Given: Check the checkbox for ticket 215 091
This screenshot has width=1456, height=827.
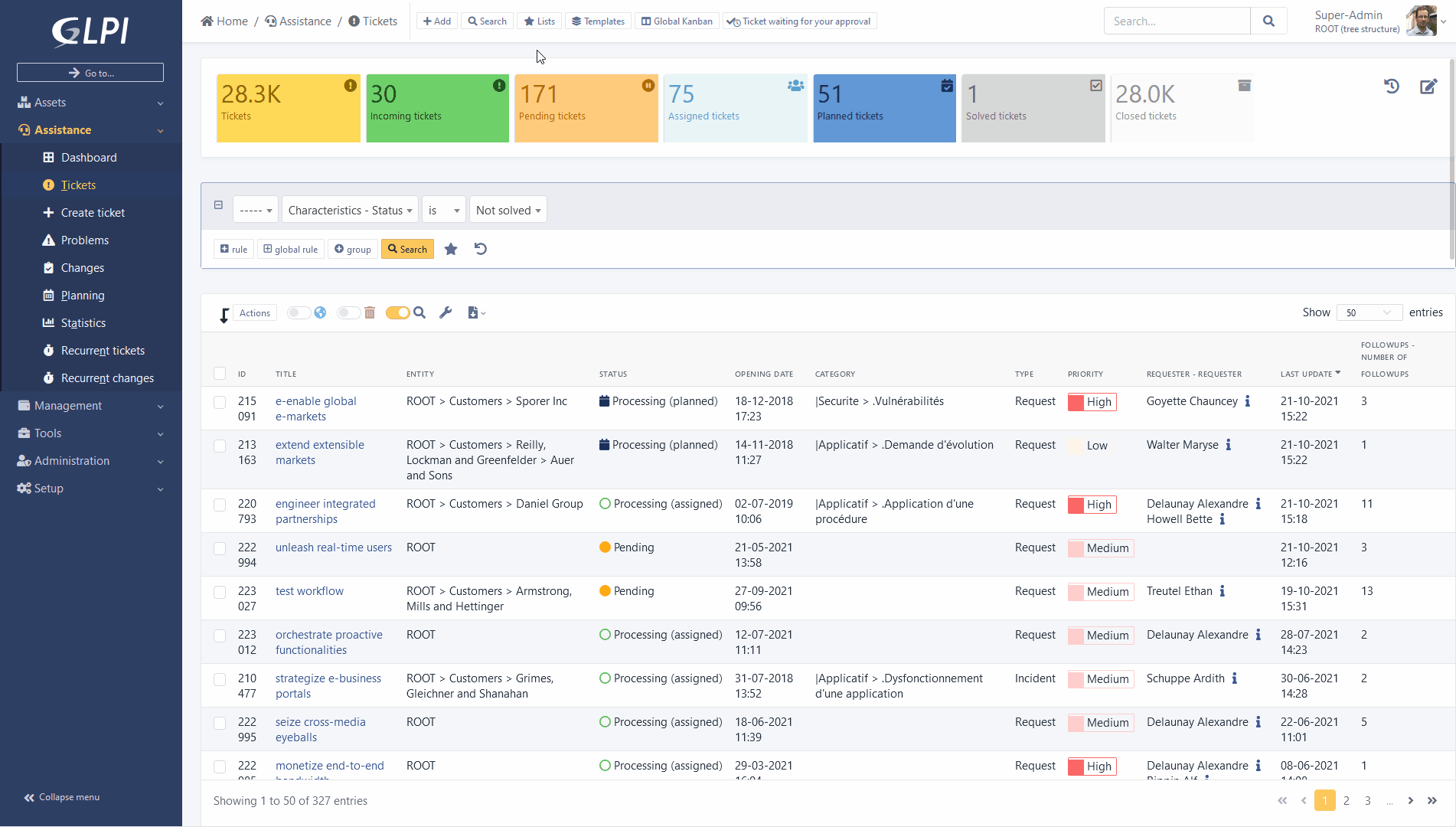Looking at the screenshot, I should point(220,402).
